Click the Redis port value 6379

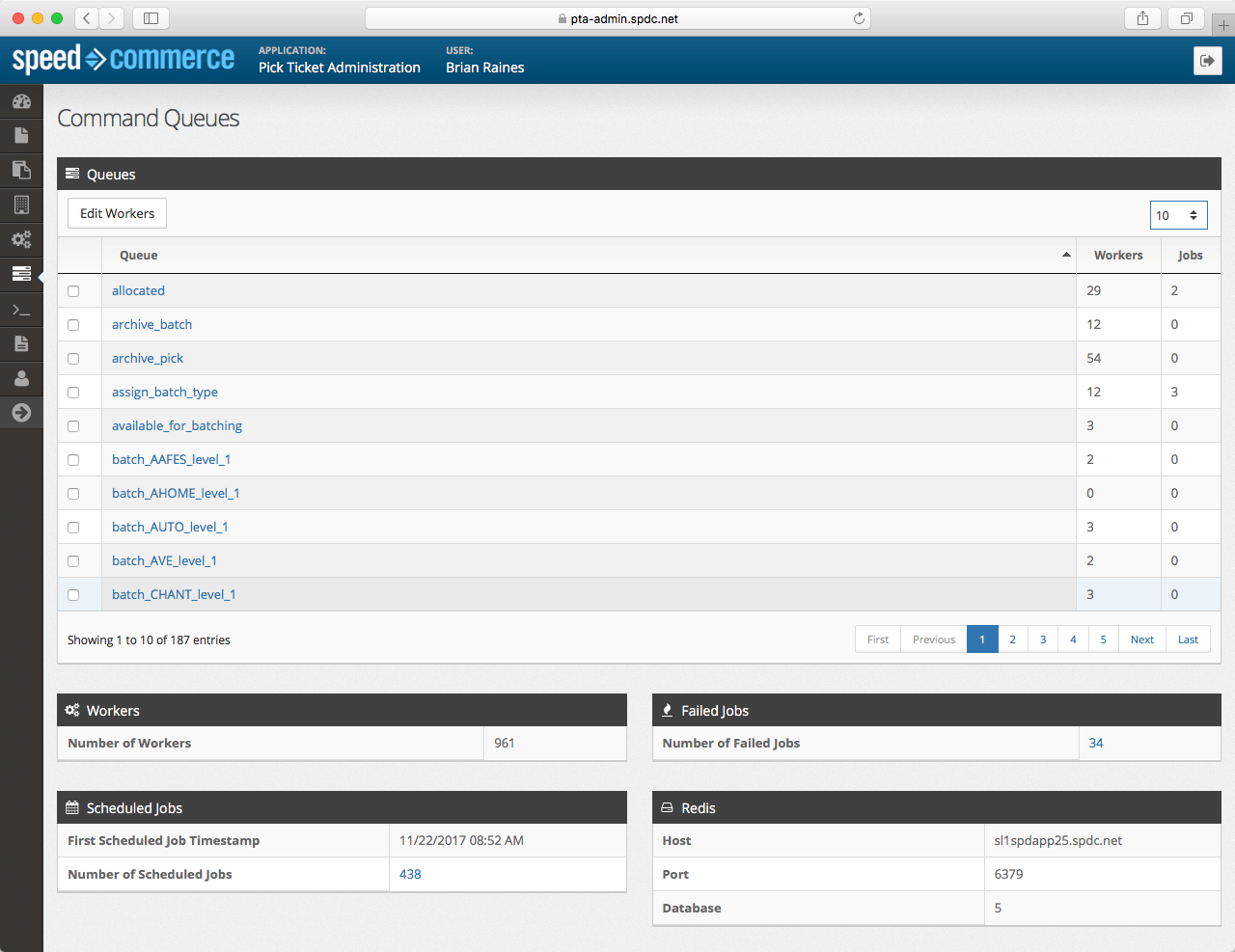coord(1008,874)
